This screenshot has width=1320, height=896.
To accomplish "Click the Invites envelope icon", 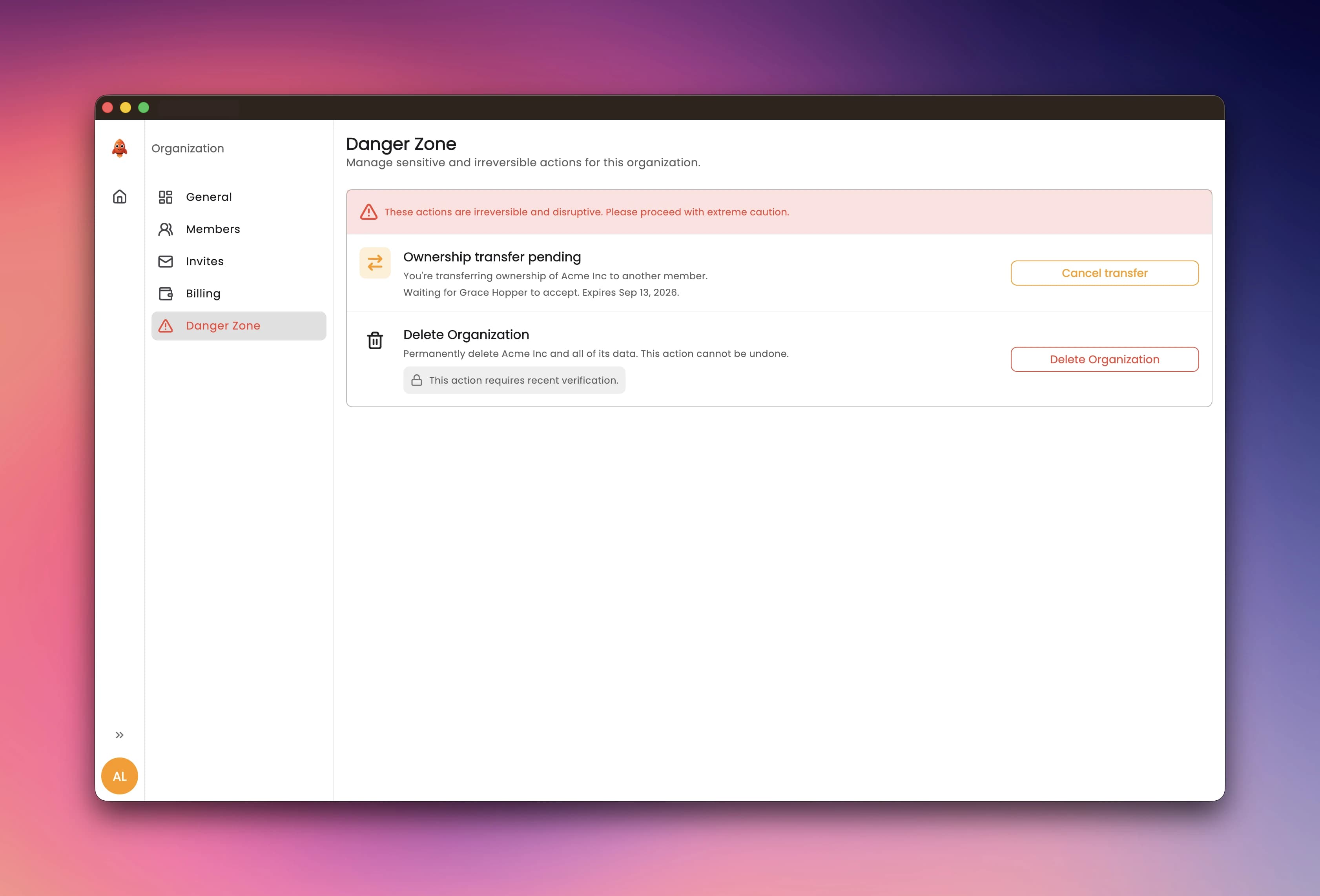I will (165, 261).
